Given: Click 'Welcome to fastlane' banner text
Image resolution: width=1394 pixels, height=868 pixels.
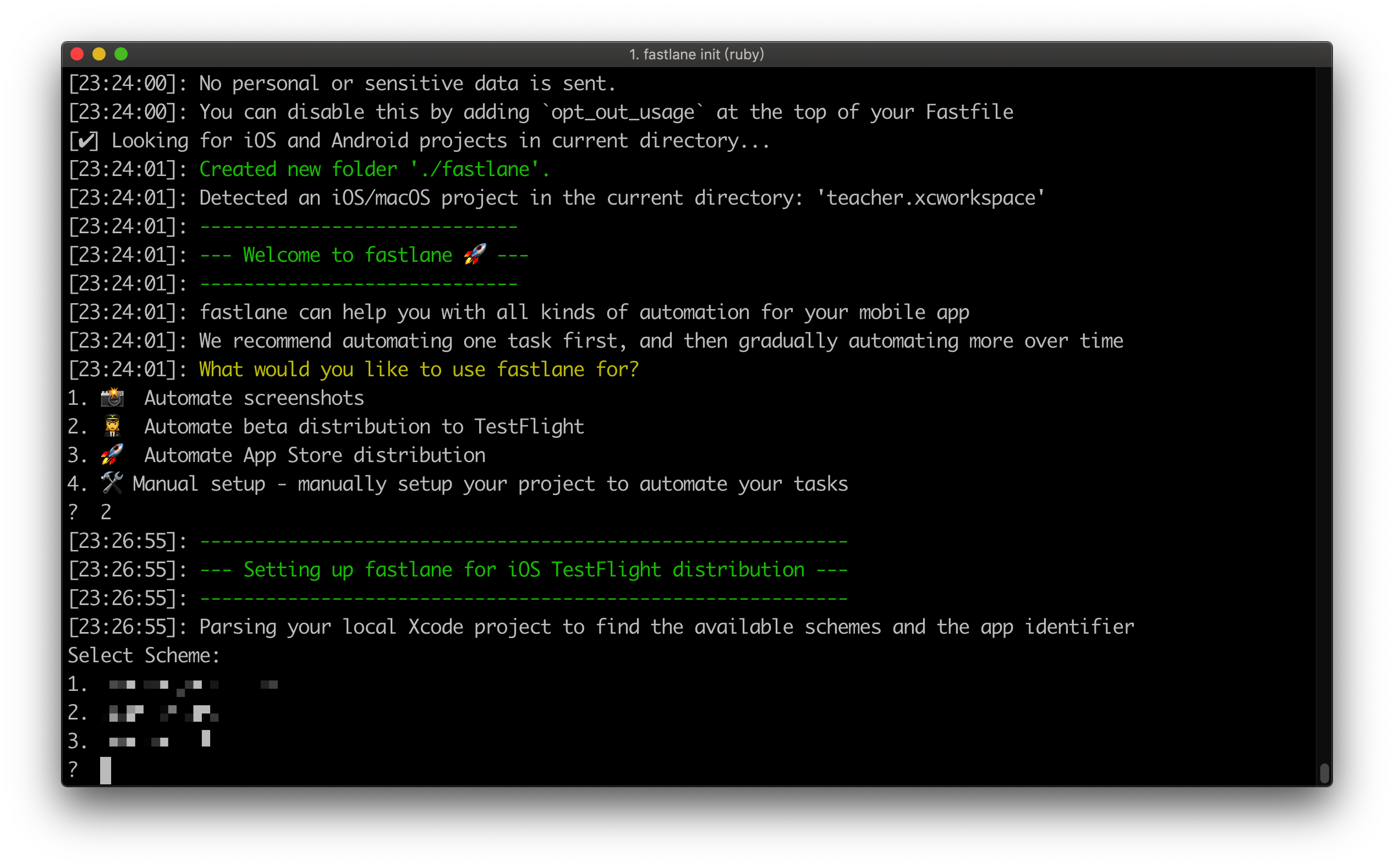Looking at the screenshot, I should tap(347, 254).
